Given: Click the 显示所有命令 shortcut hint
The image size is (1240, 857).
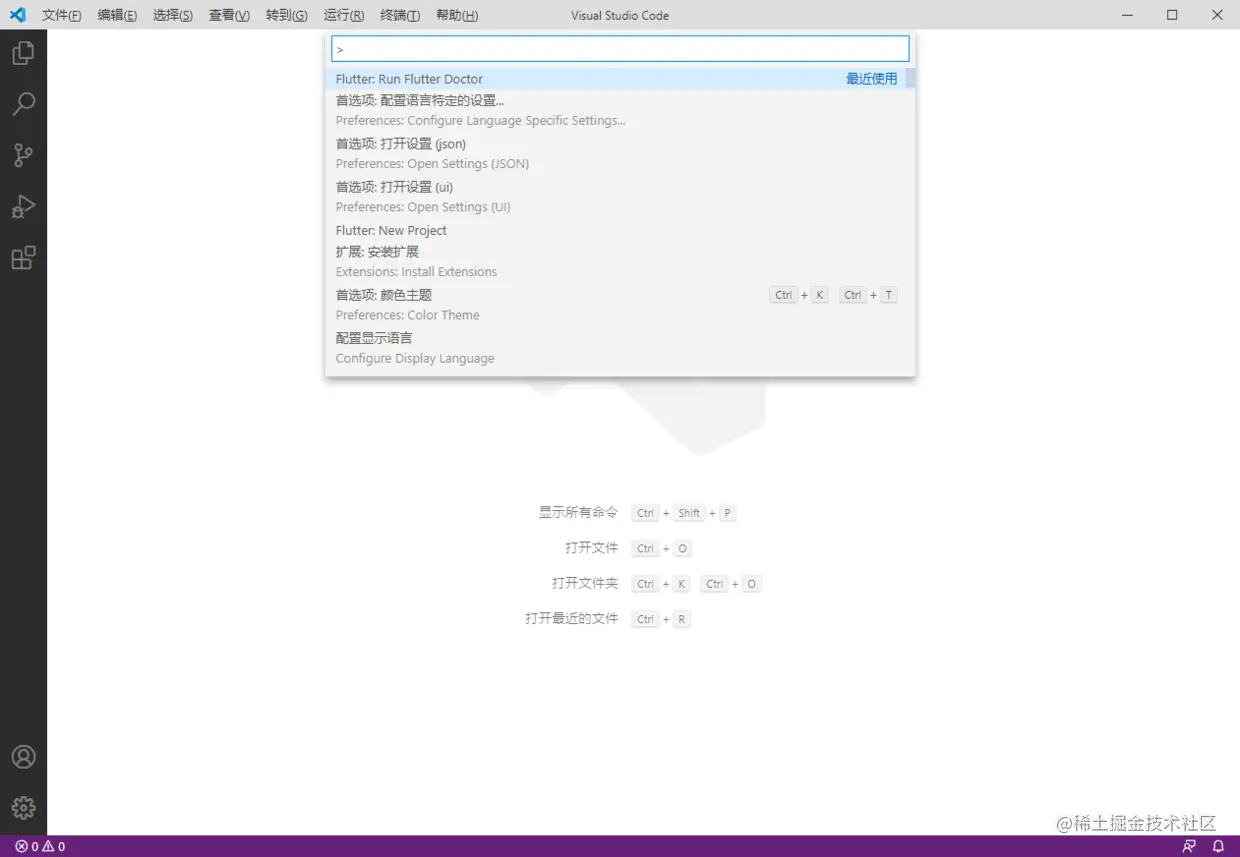Looking at the screenshot, I should click(637, 513).
